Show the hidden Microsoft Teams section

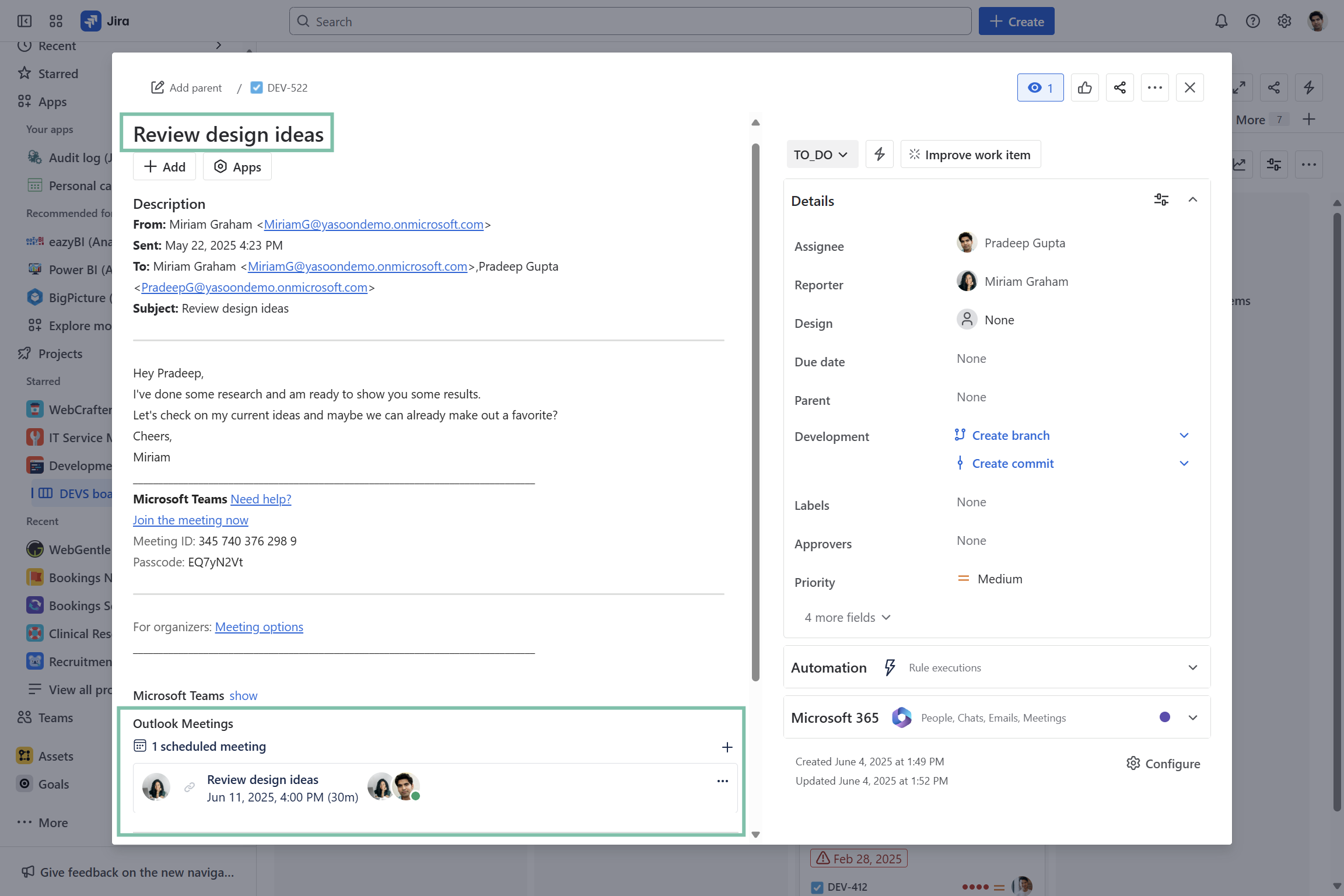click(x=243, y=695)
